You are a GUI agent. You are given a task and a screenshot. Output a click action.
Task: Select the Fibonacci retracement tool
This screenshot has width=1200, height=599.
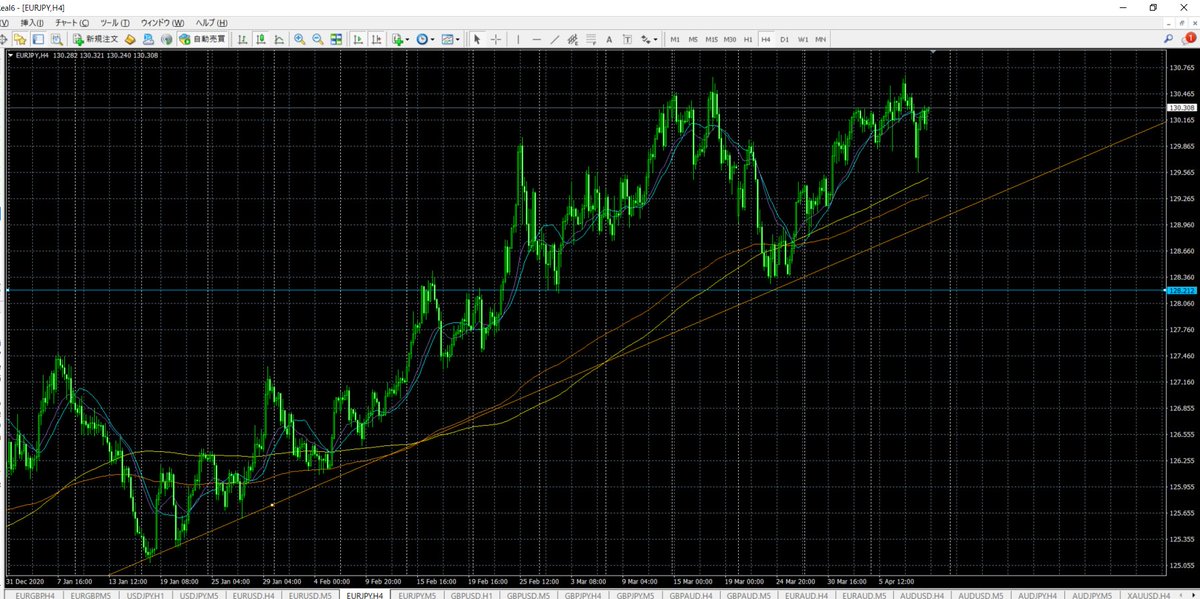[x=590, y=39]
